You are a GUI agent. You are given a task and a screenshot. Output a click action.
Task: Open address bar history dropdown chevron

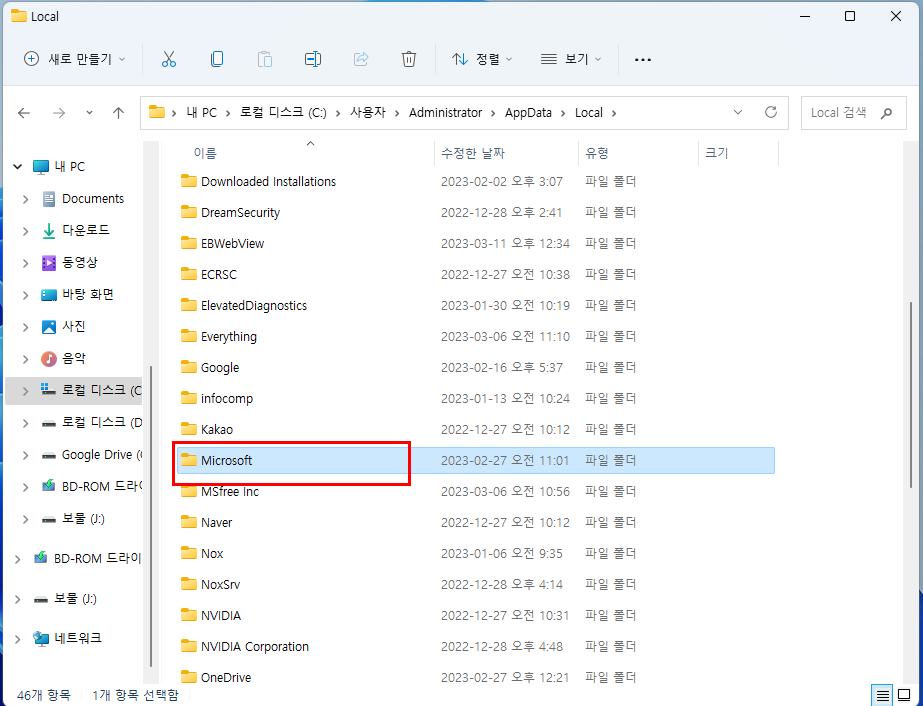coord(738,112)
